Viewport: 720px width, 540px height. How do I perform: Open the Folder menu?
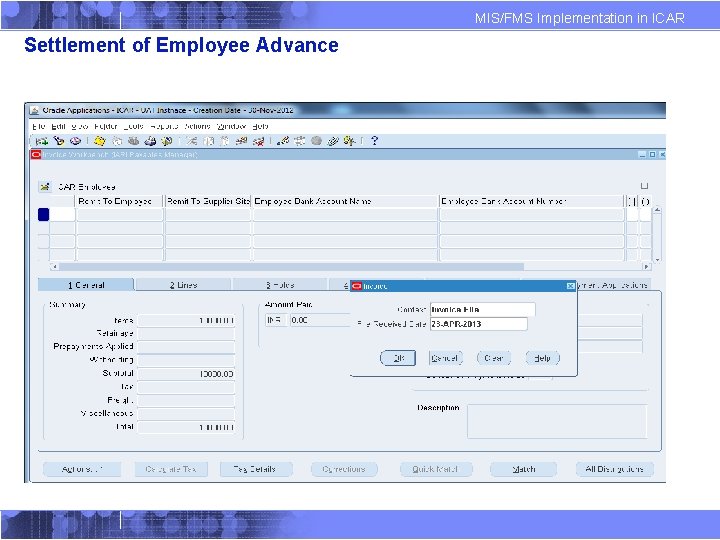coord(106,126)
